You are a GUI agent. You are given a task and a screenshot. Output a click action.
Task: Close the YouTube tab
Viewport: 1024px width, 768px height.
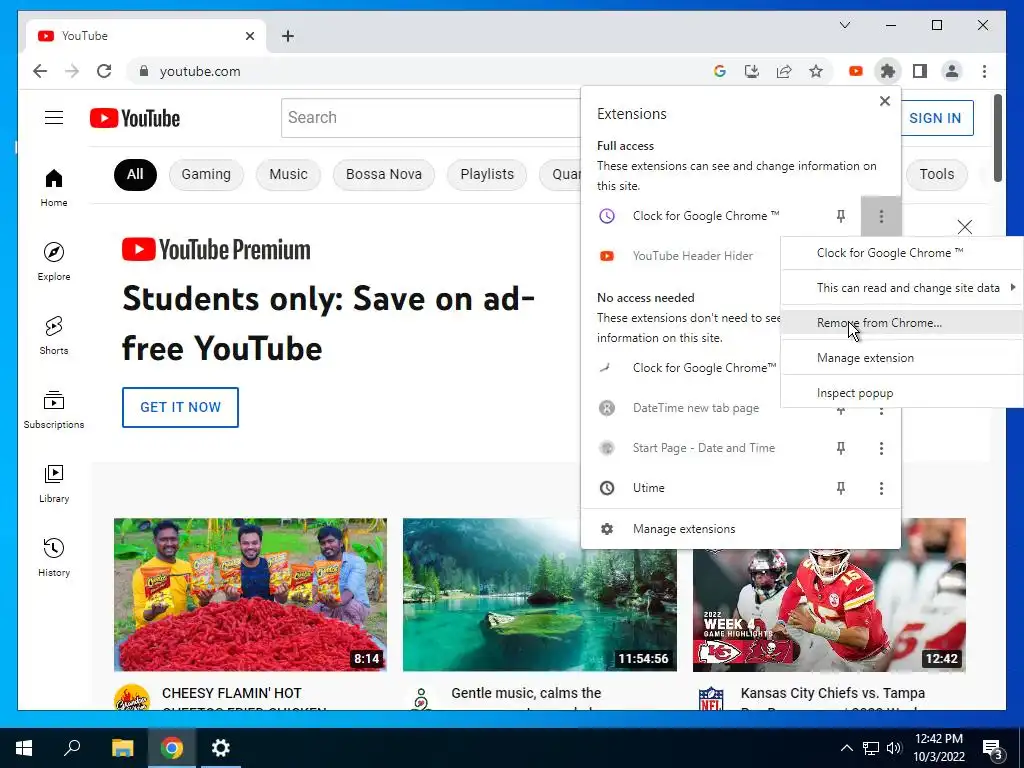click(x=249, y=36)
